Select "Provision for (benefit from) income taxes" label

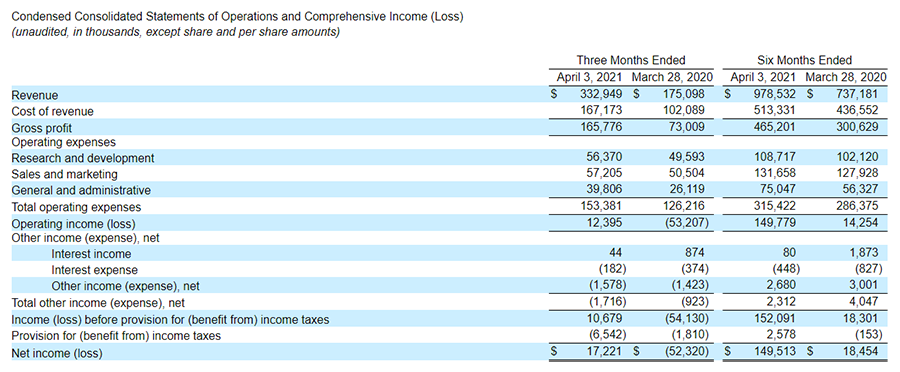116,336
